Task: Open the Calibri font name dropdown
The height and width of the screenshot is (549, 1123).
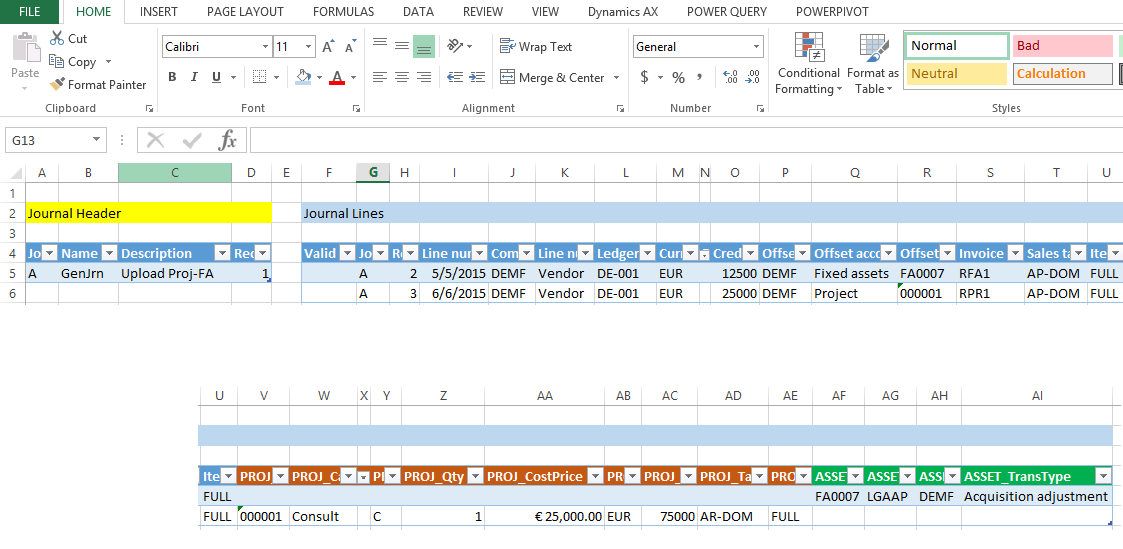Action: (x=265, y=47)
